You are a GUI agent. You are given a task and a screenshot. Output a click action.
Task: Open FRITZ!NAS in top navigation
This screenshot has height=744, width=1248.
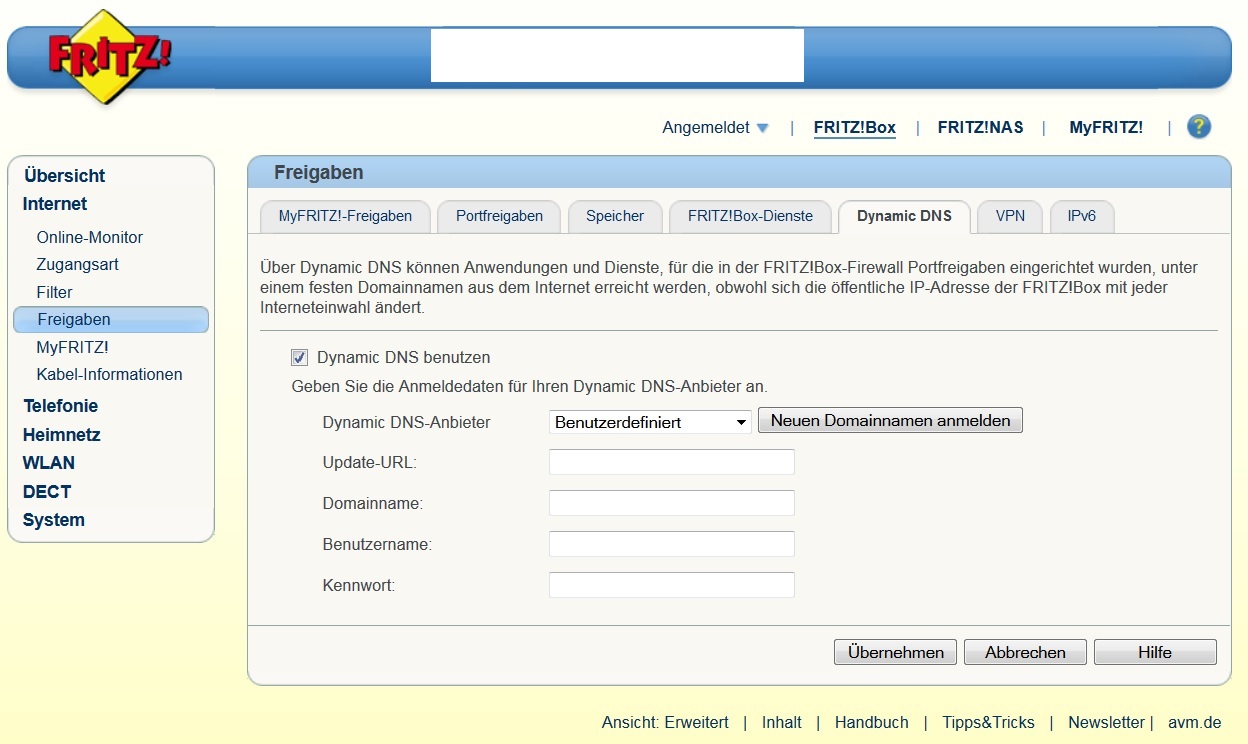point(980,128)
